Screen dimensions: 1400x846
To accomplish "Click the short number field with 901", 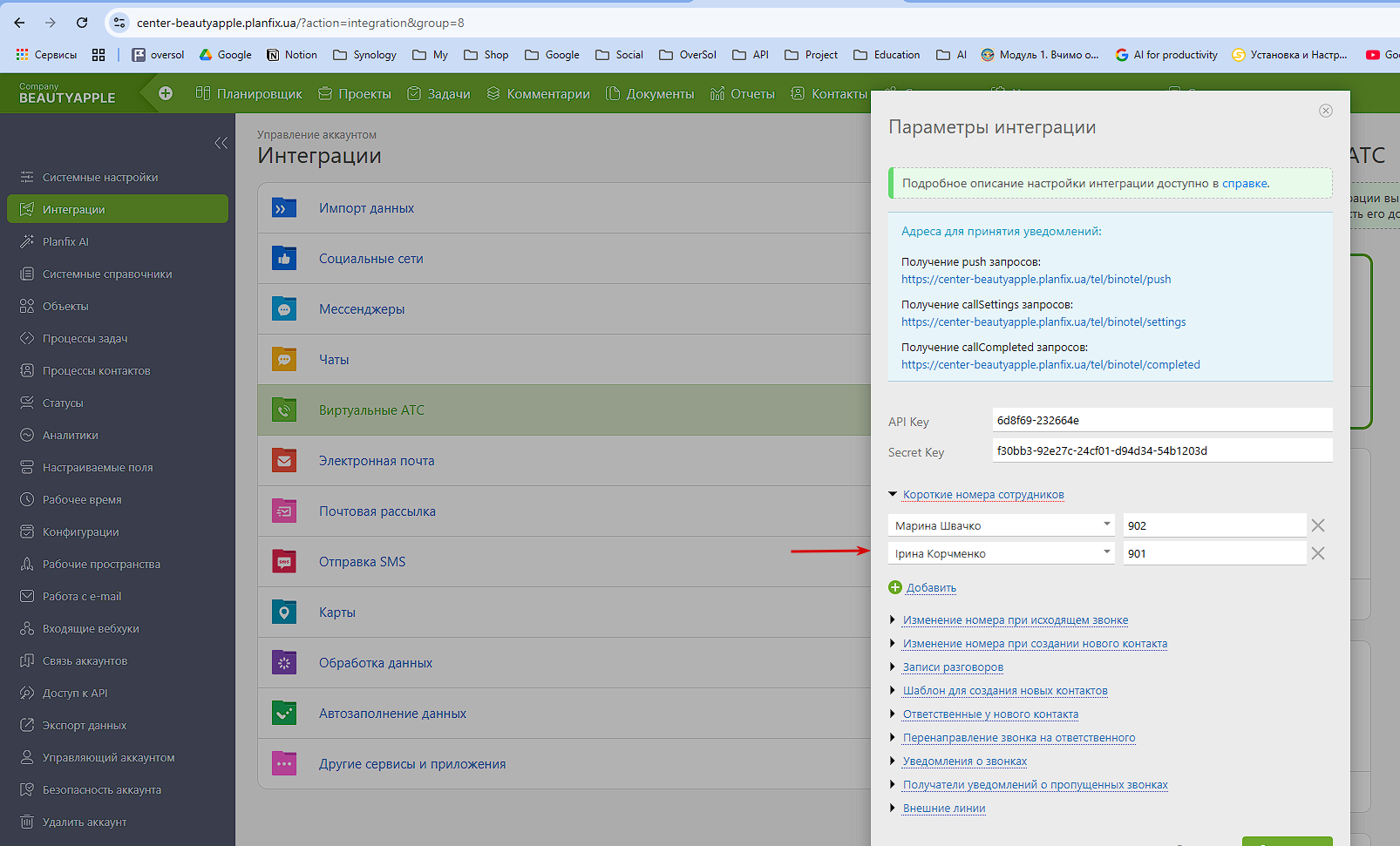I will click(x=1215, y=553).
